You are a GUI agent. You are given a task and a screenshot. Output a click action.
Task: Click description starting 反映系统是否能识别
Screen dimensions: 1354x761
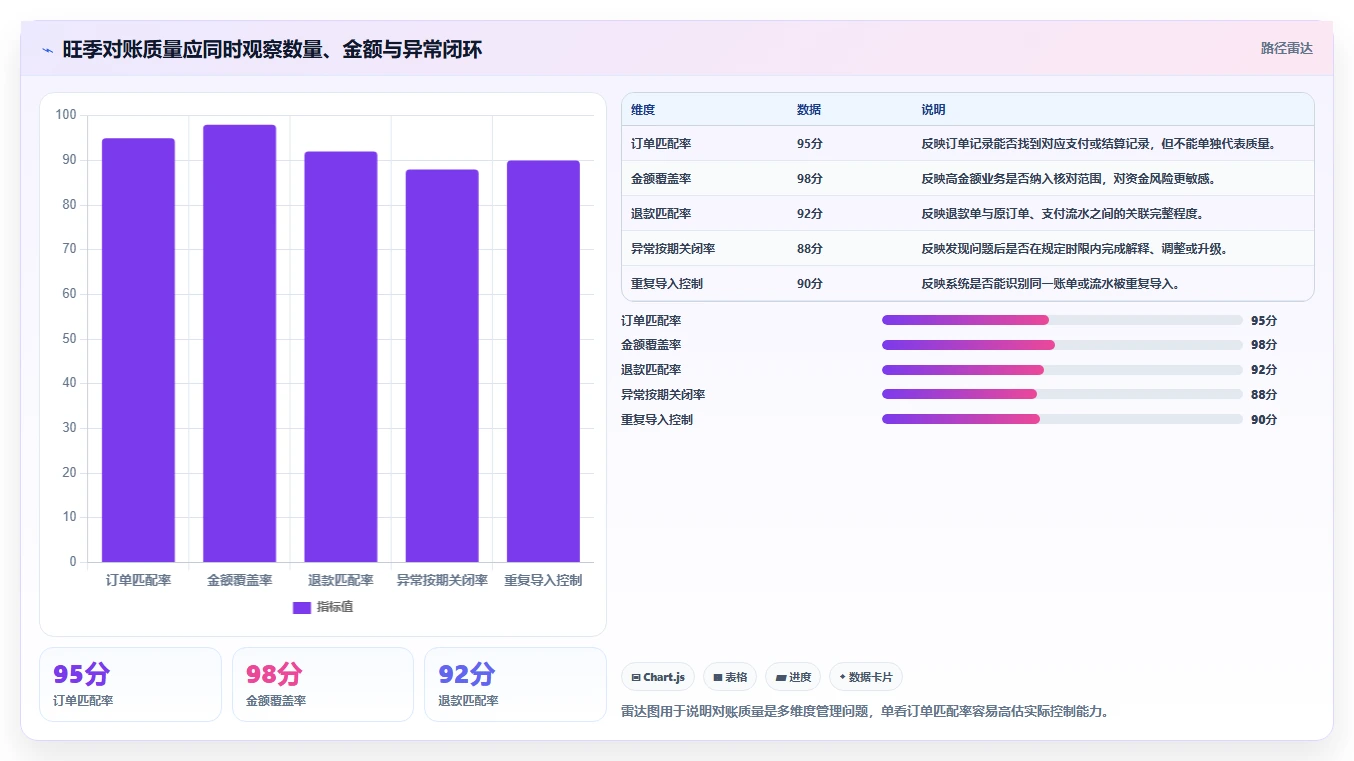point(1054,284)
